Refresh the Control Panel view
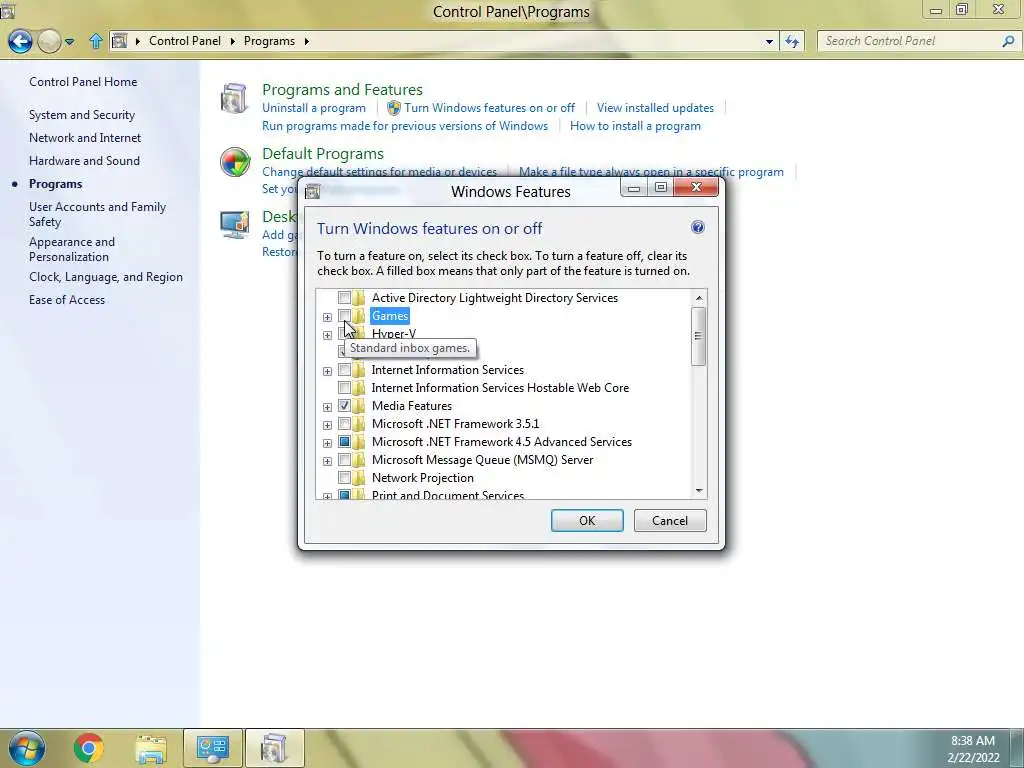1024x768 pixels. tap(792, 41)
